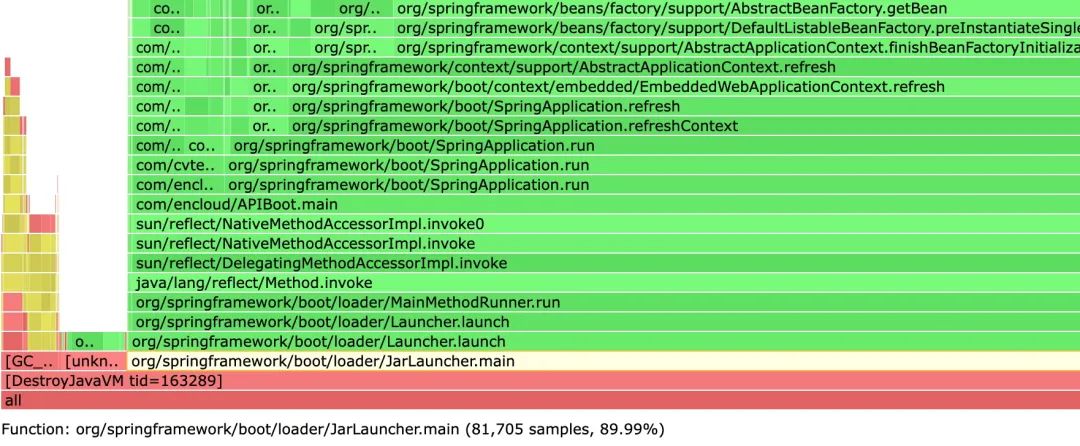Image resolution: width=1080 pixels, height=446 pixels.
Task: Click the DelegatingMethodAccessorImpl.invoke frame
Action: tap(605, 263)
